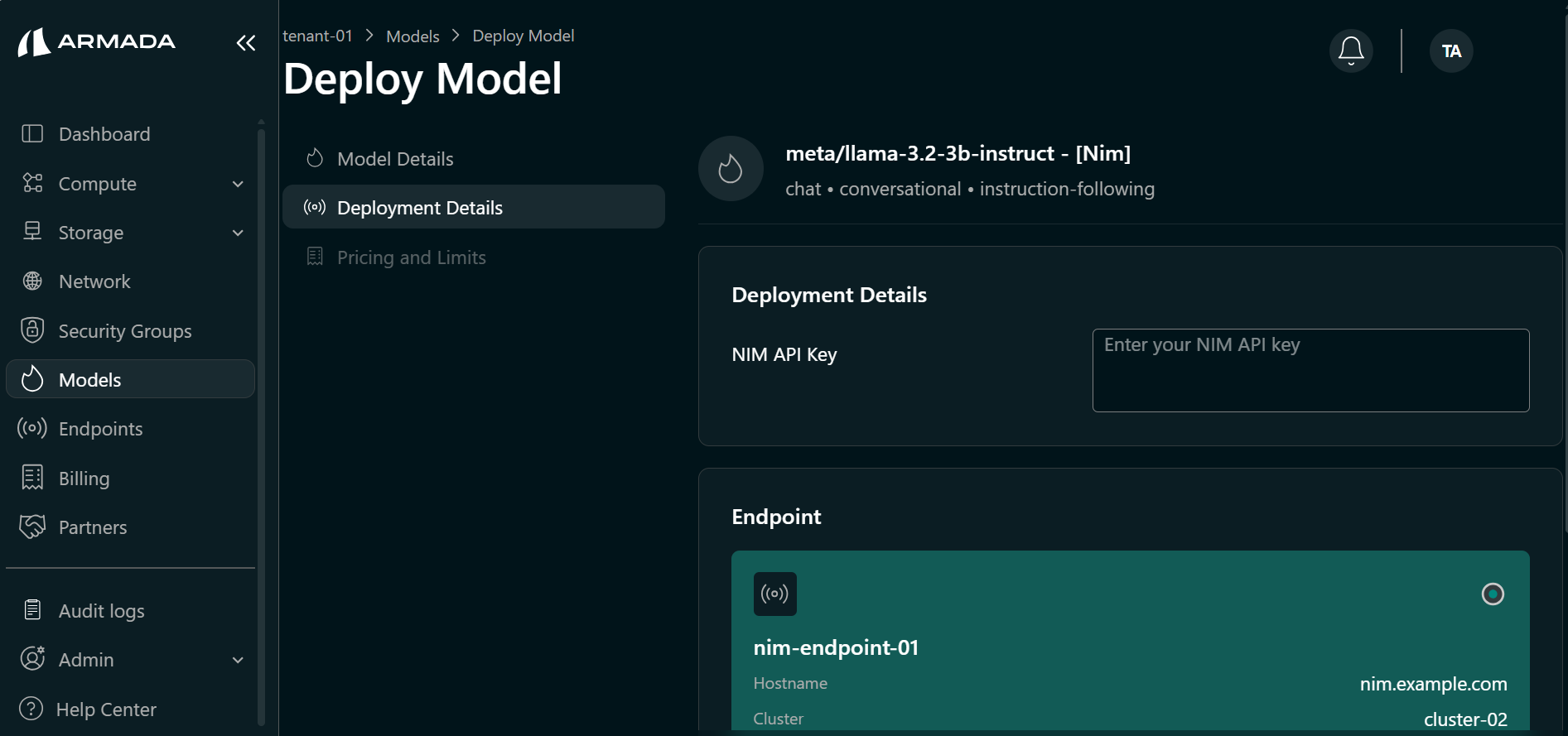Click the Model Details flame icon
This screenshot has width=1568, height=736.
pyautogui.click(x=315, y=158)
